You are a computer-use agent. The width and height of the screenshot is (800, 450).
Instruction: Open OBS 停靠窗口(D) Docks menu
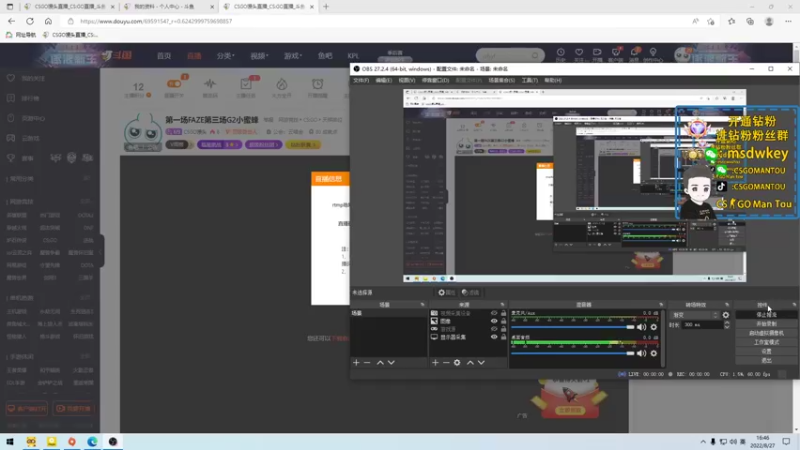tap(435, 80)
